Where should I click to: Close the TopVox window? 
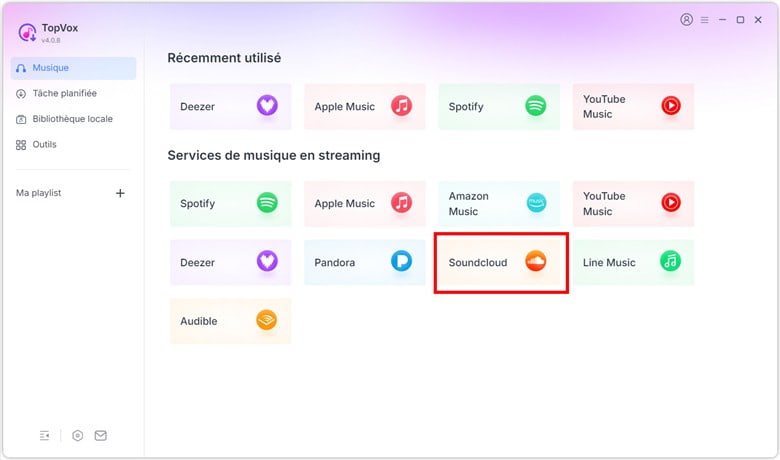pyautogui.click(x=758, y=20)
